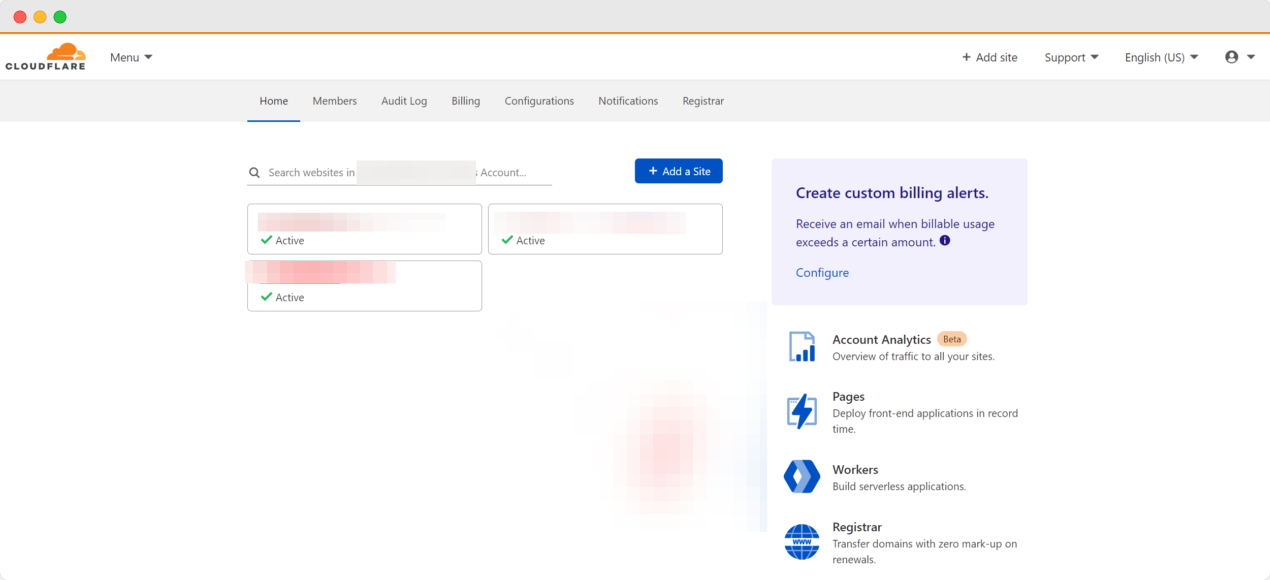This screenshot has height=580, width=1270.
Task: Click the billing alerts info icon
Action: coord(944,240)
